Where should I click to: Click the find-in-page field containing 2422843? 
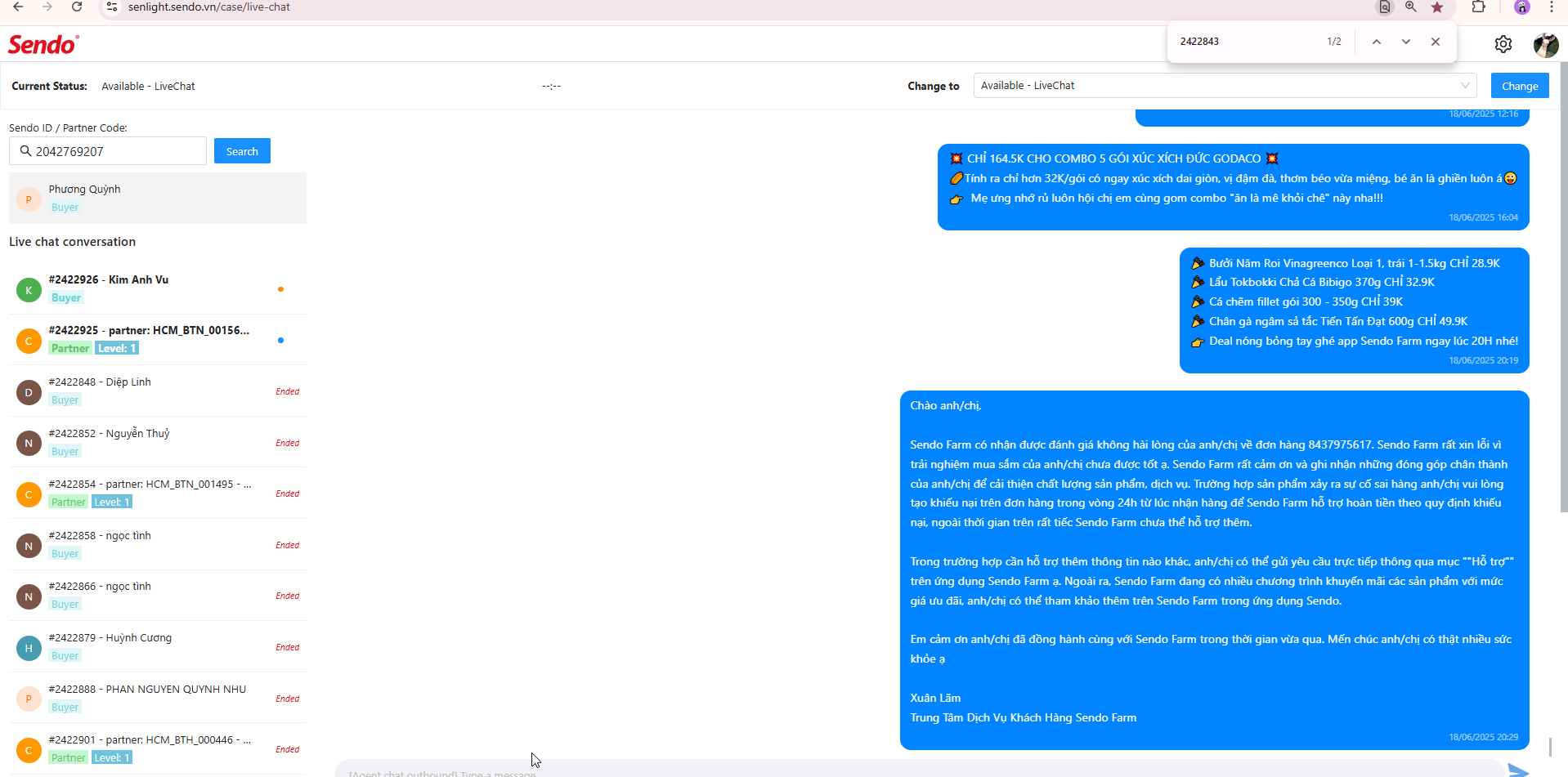pos(1247,42)
